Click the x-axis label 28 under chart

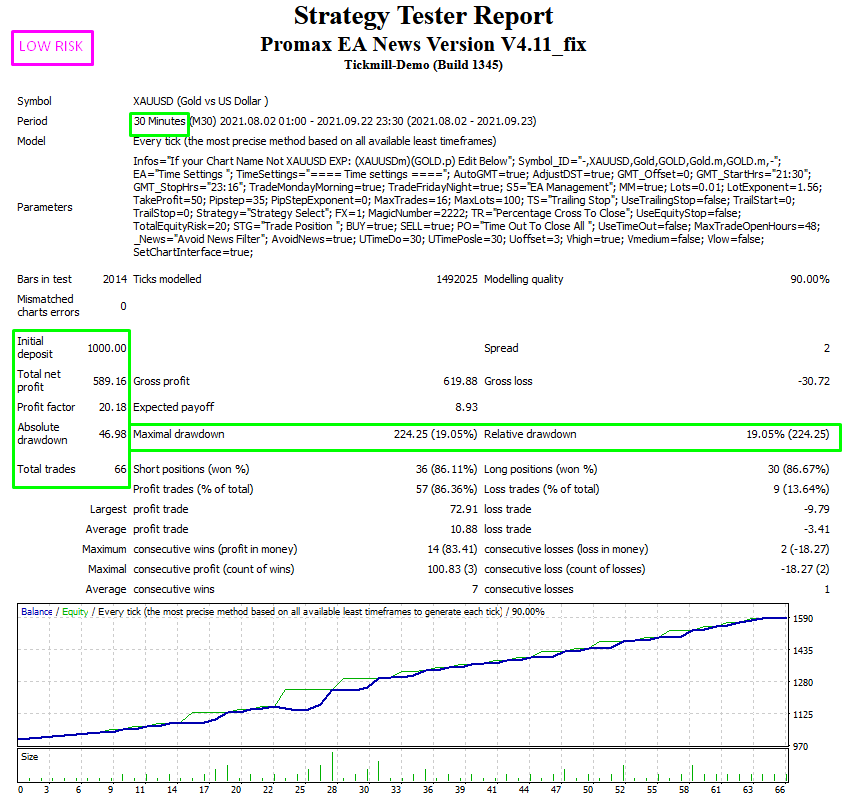pyautogui.click(x=332, y=790)
